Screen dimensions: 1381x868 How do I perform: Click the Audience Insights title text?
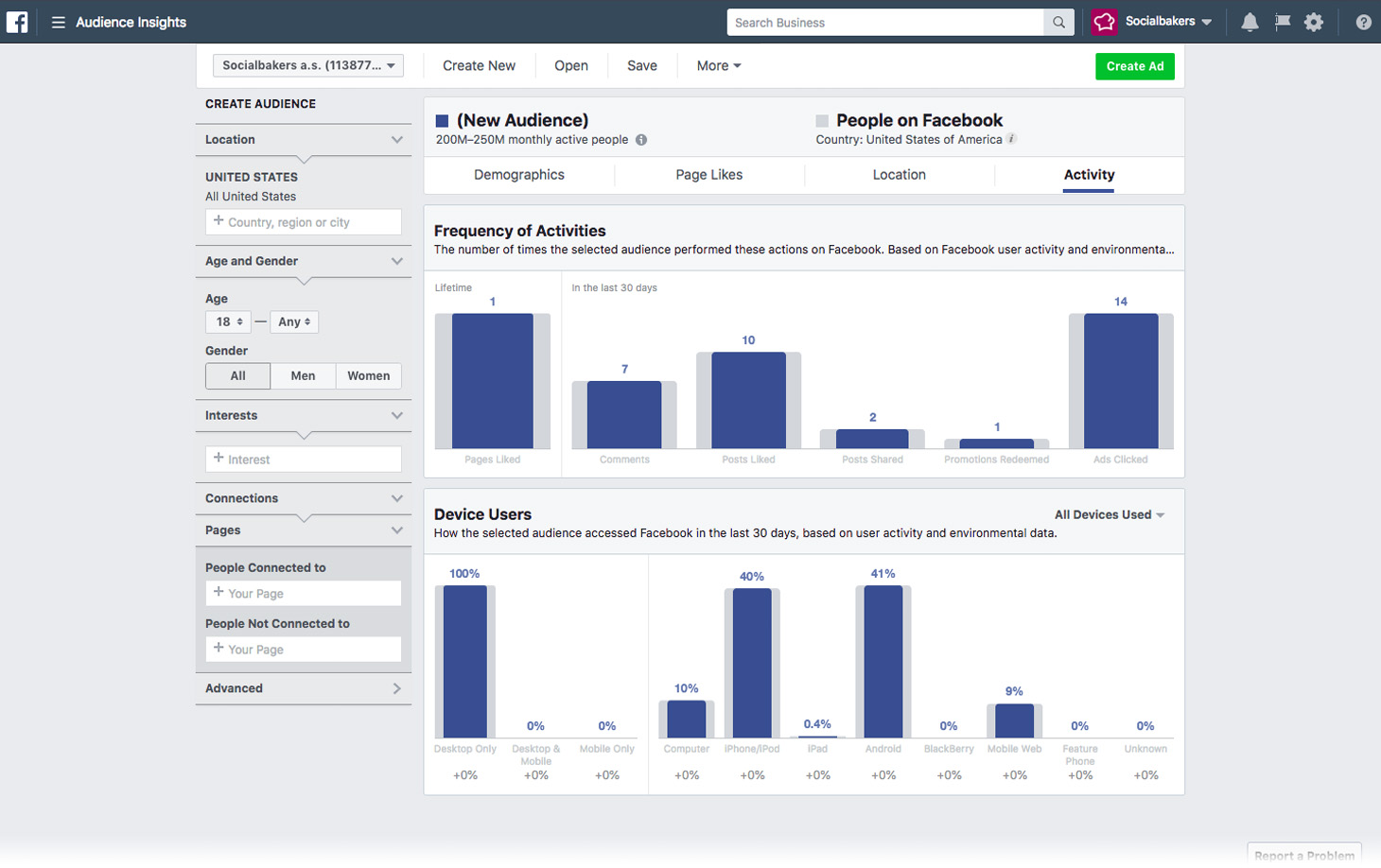click(131, 23)
